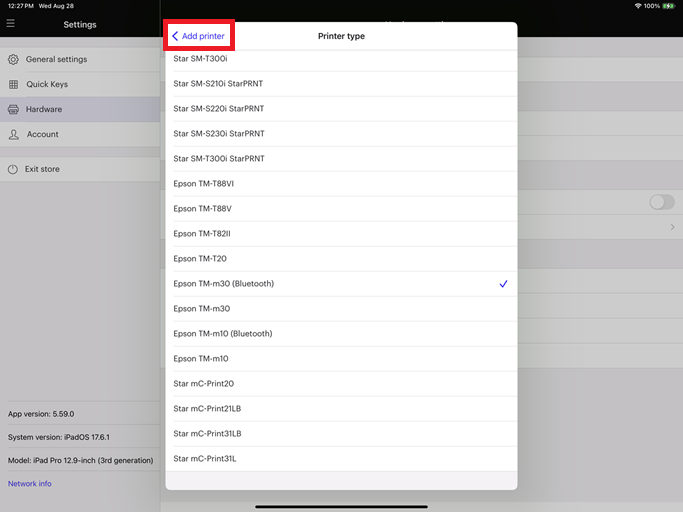Choose Epson TM-T88VI printer
The width and height of the screenshot is (683, 512).
(x=342, y=184)
